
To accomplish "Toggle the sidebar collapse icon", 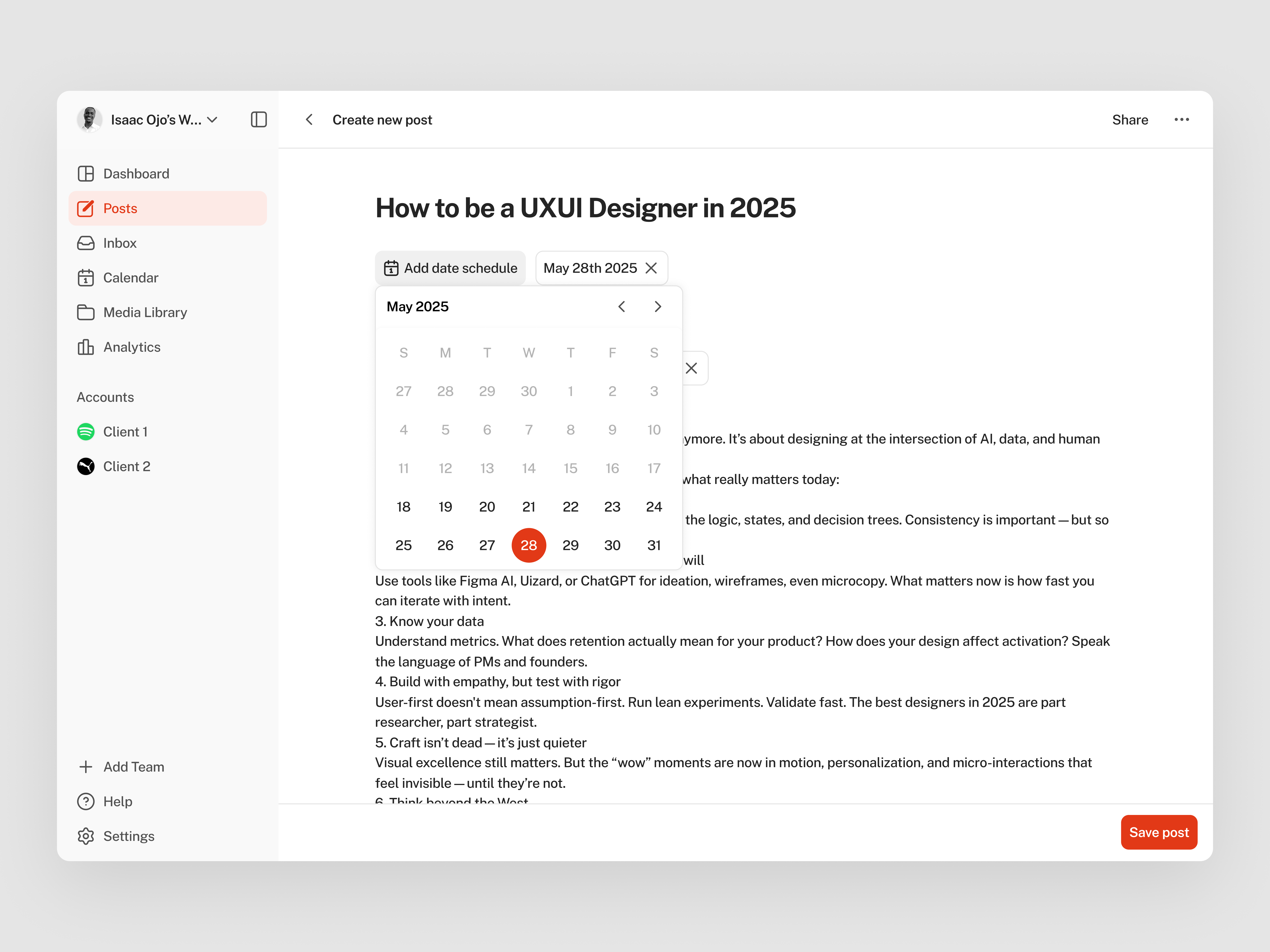I will tap(258, 119).
